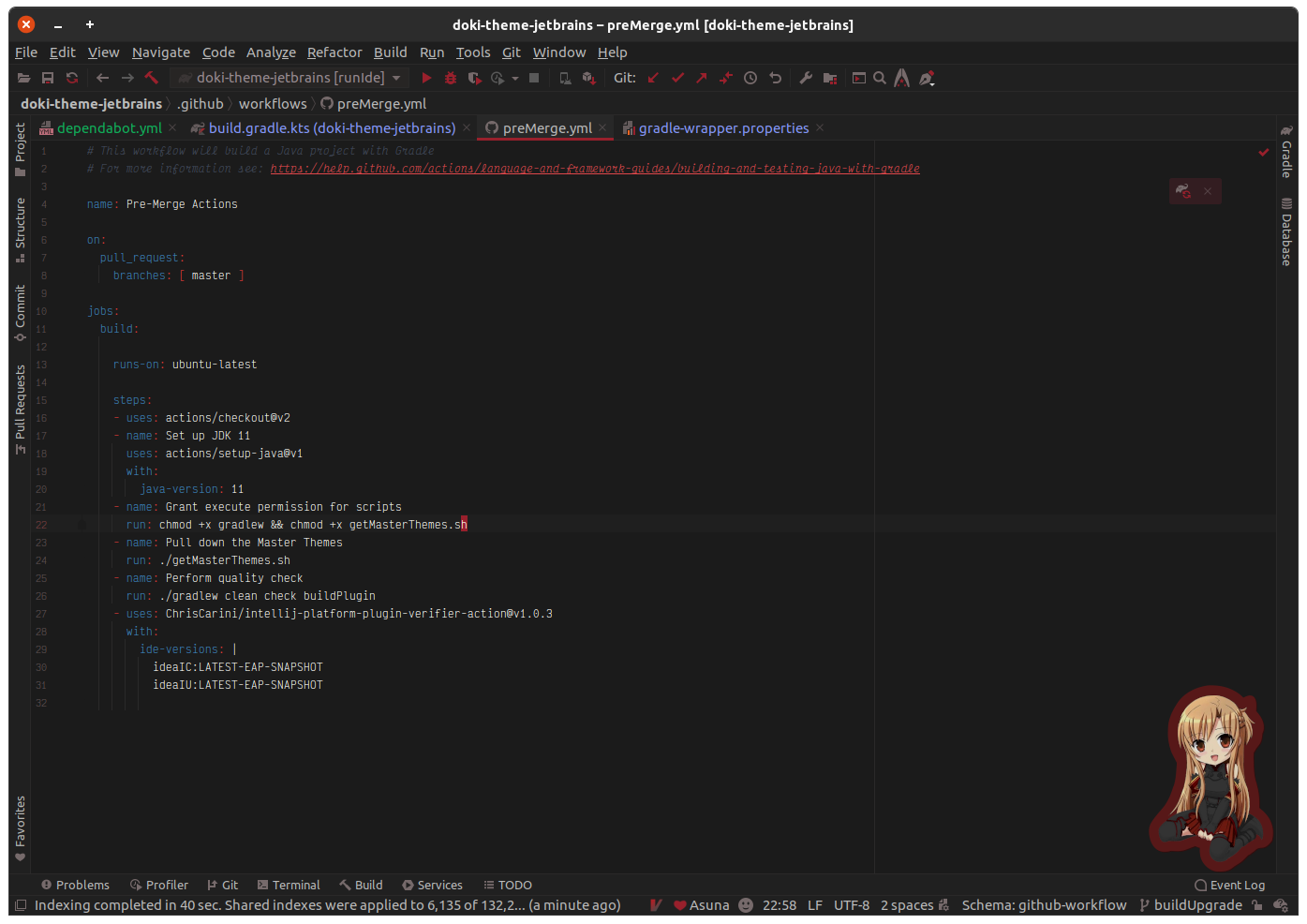Open the run-with-coverage dropdown arrow

(x=515, y=78)
